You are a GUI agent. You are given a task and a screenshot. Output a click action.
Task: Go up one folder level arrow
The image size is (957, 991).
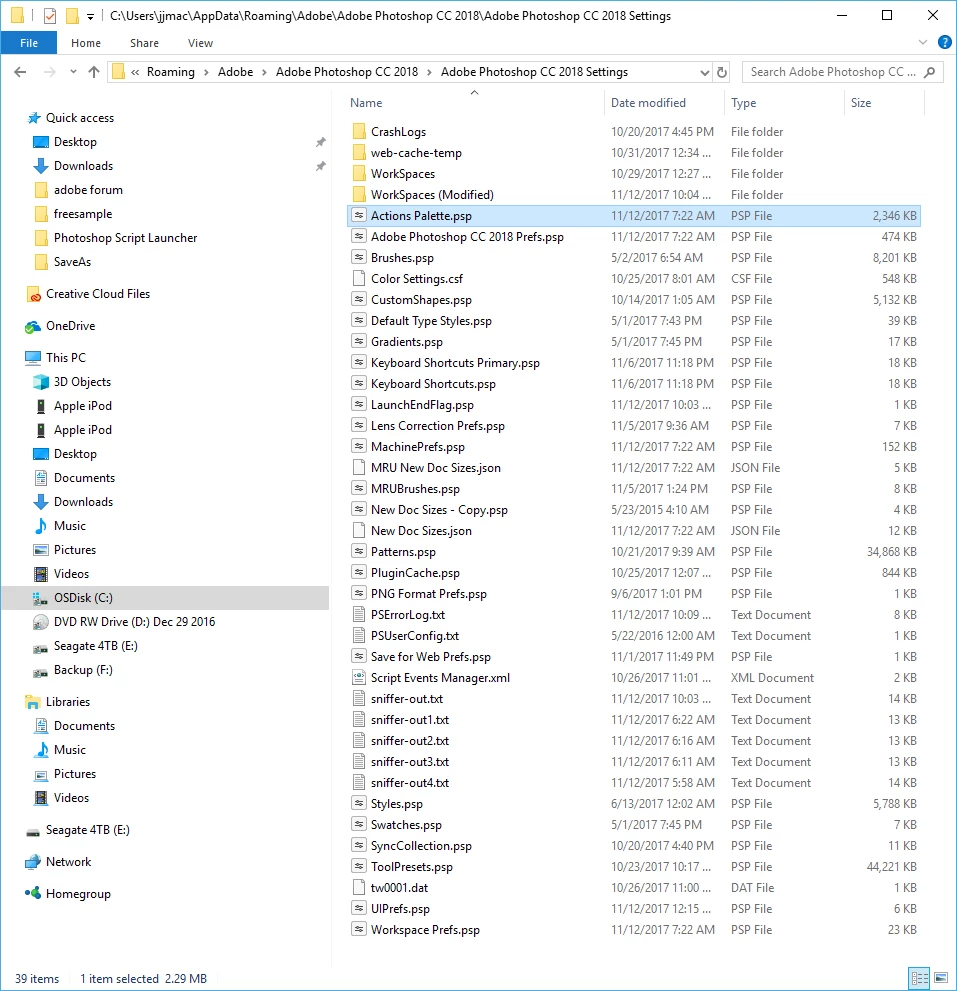pyautogui.click(x=94, y=72)
